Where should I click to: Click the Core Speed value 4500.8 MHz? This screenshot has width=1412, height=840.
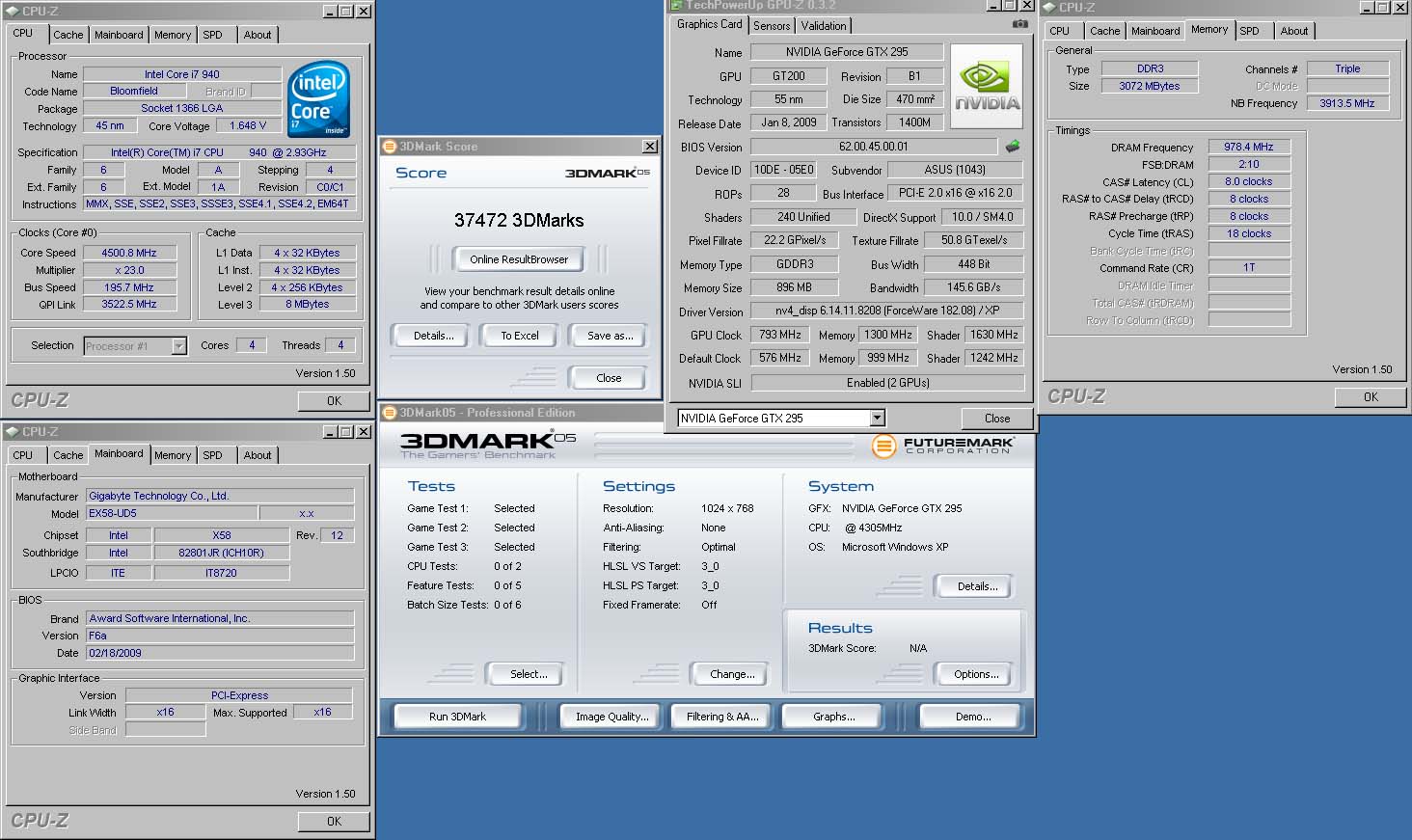(x=129, y=253)
